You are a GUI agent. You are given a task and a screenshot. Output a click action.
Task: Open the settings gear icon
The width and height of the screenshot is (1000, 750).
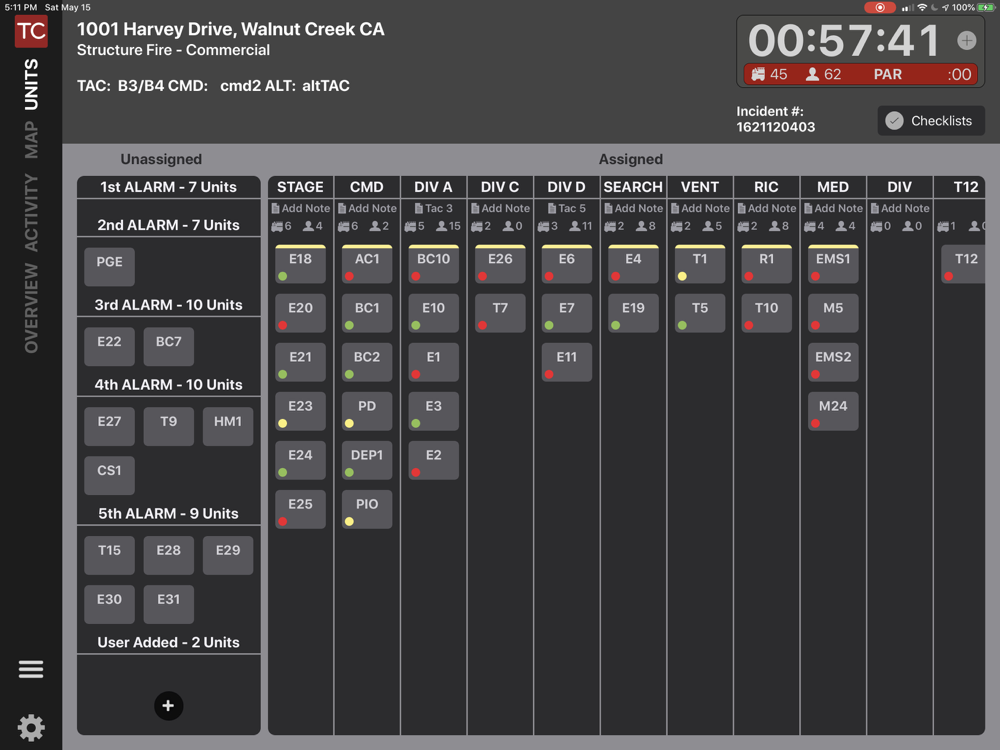(x=31, y=727)
